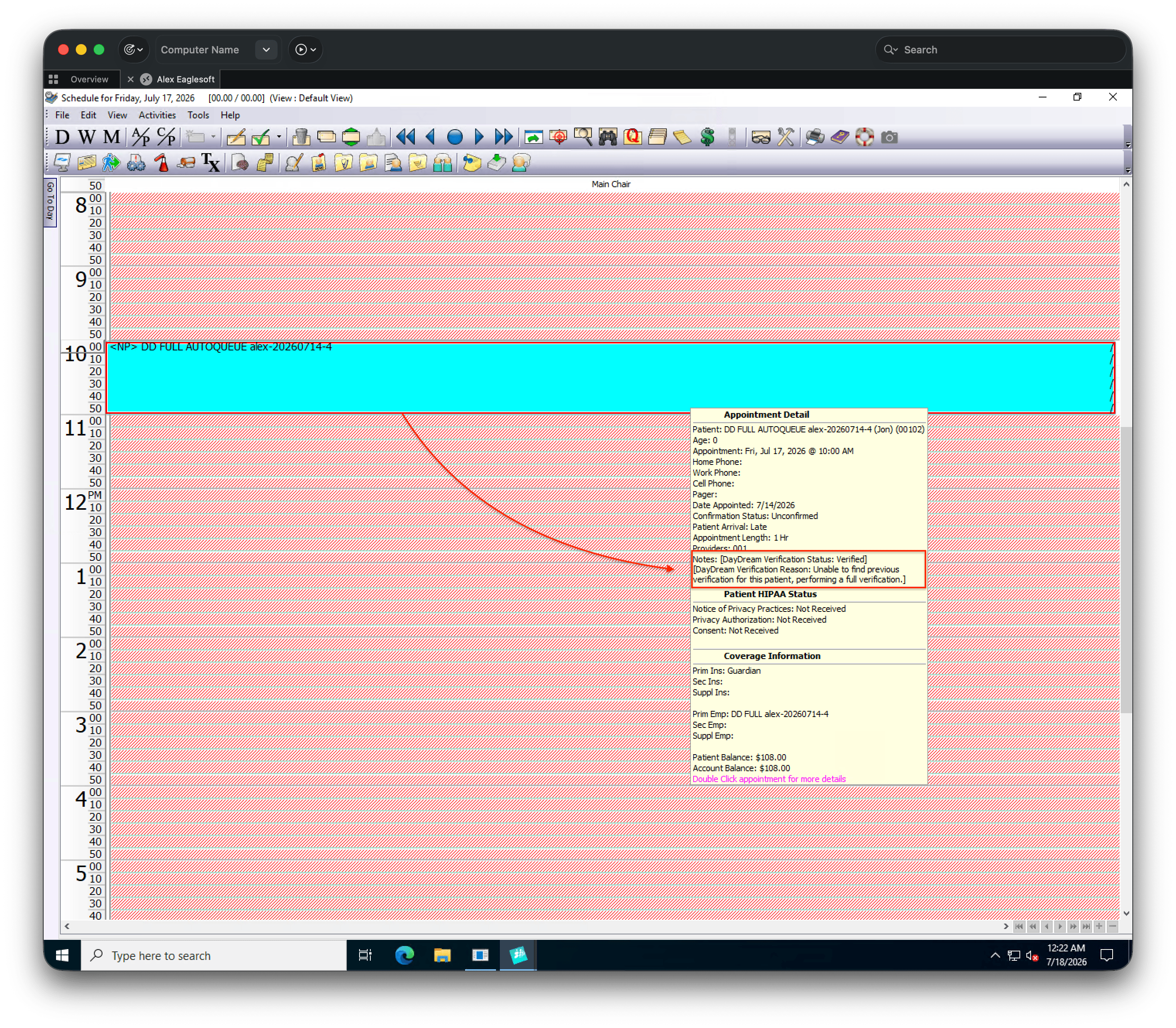Click the hammer and wrench tools icon
Viewport: 1176px width, 1028px height.
(x=786, y=138)
